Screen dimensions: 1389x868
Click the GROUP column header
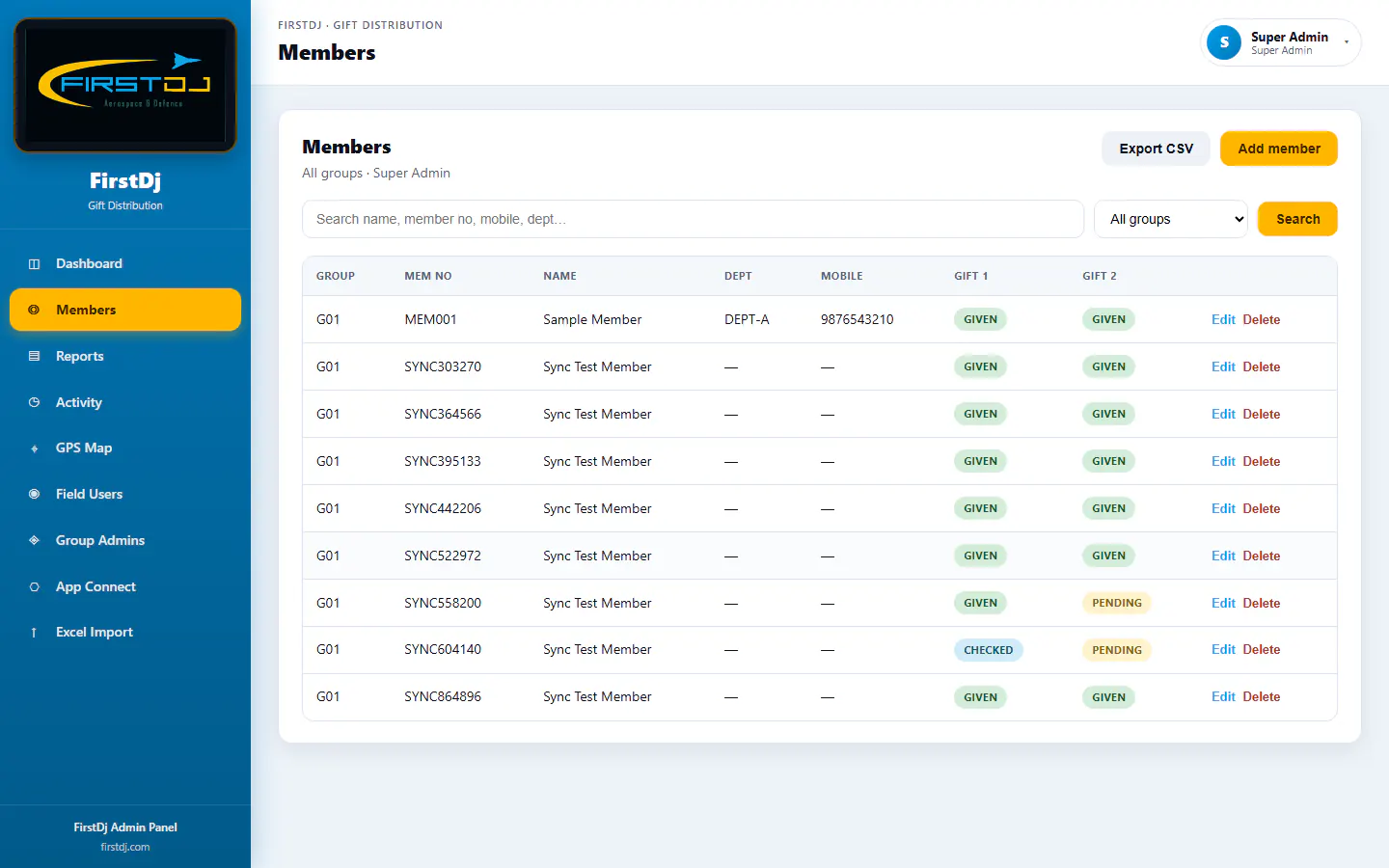tap(336, 276)
